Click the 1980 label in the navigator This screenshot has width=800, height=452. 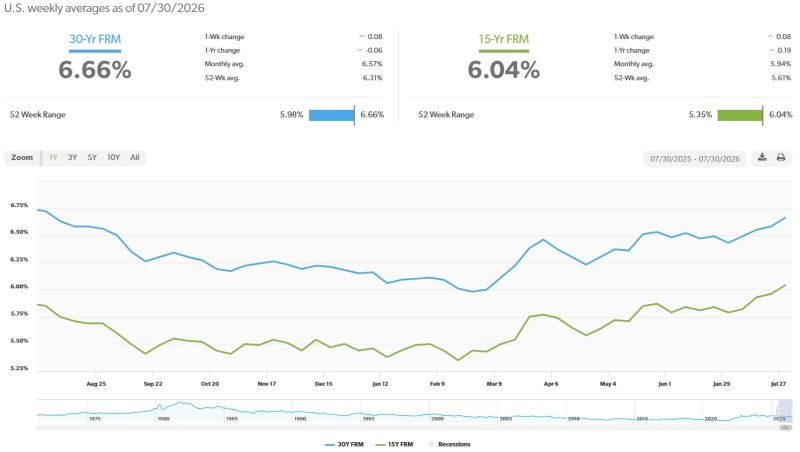(x=163, y=418)
